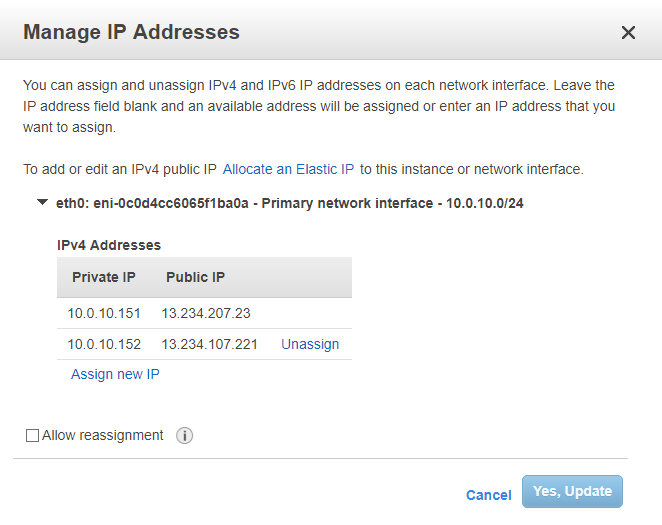Screen dimensions: 662x525
Task: Click the info icon beside Allow reassignment
Action: click(184, 436)
